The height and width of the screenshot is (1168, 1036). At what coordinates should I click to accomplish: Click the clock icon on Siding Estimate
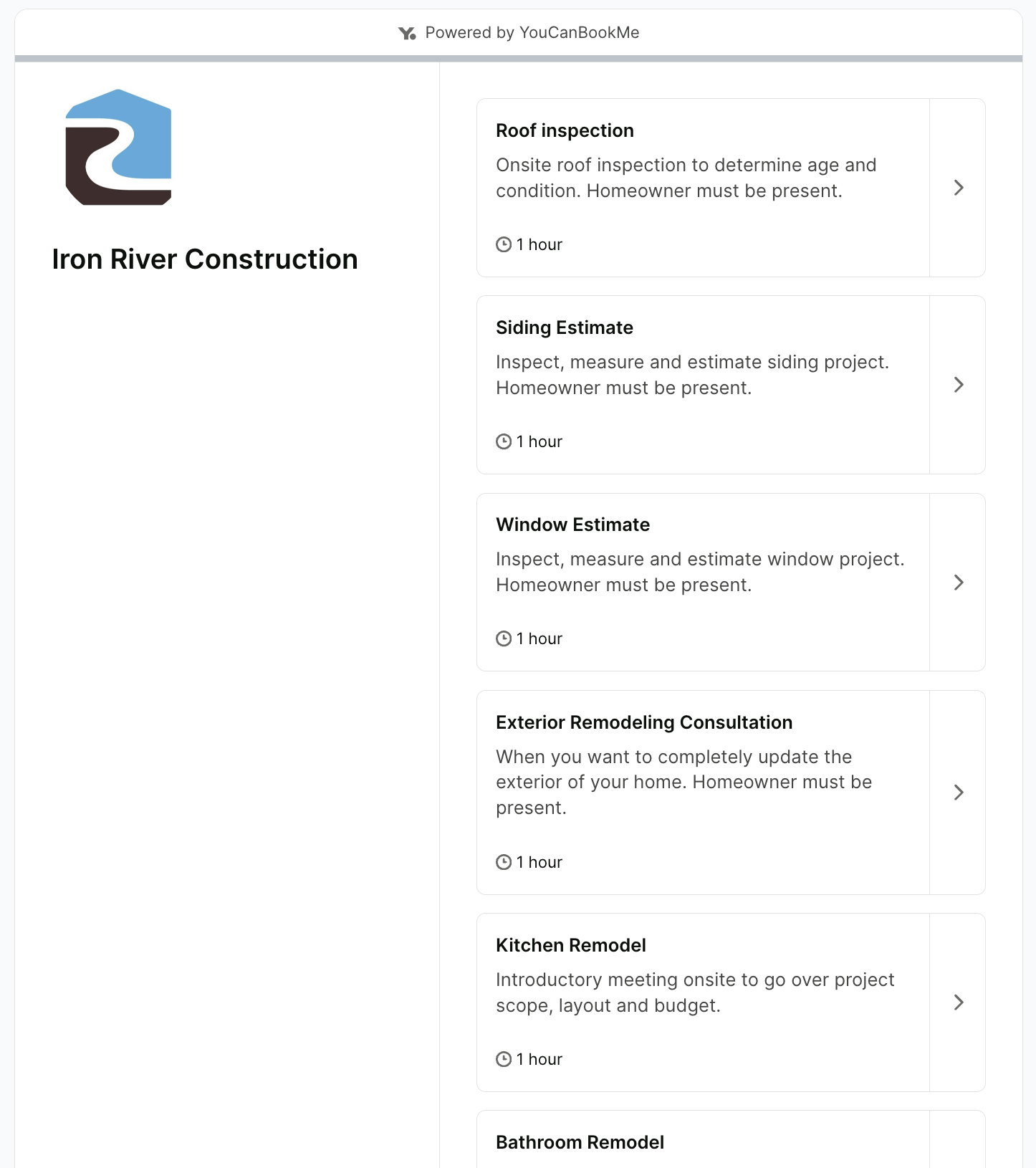click(x=504, y=441)
